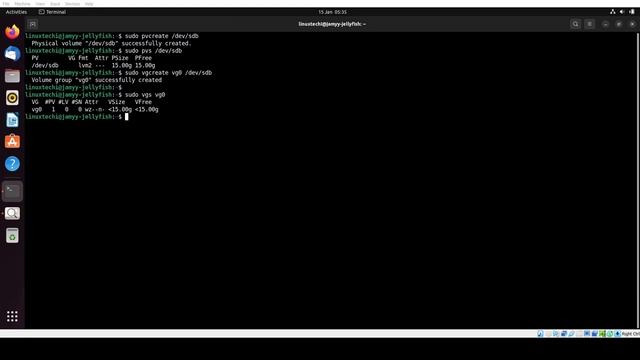Click the 'sudo pvcreate /dev/sdb' command text
The width and height of the screenshot is (640, 360).
coord(162,36)
